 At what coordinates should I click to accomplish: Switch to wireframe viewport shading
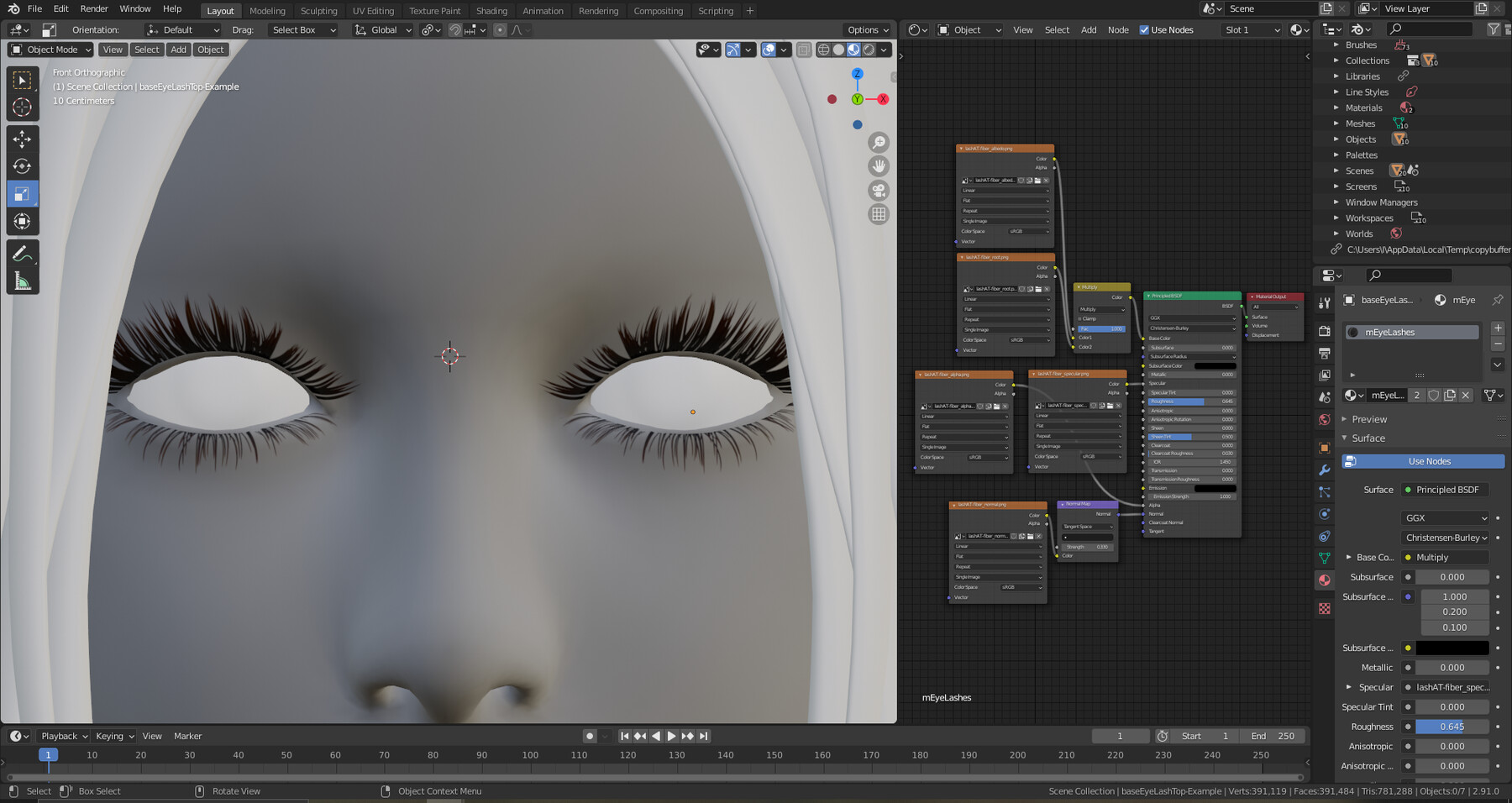(x=823, y=50)
